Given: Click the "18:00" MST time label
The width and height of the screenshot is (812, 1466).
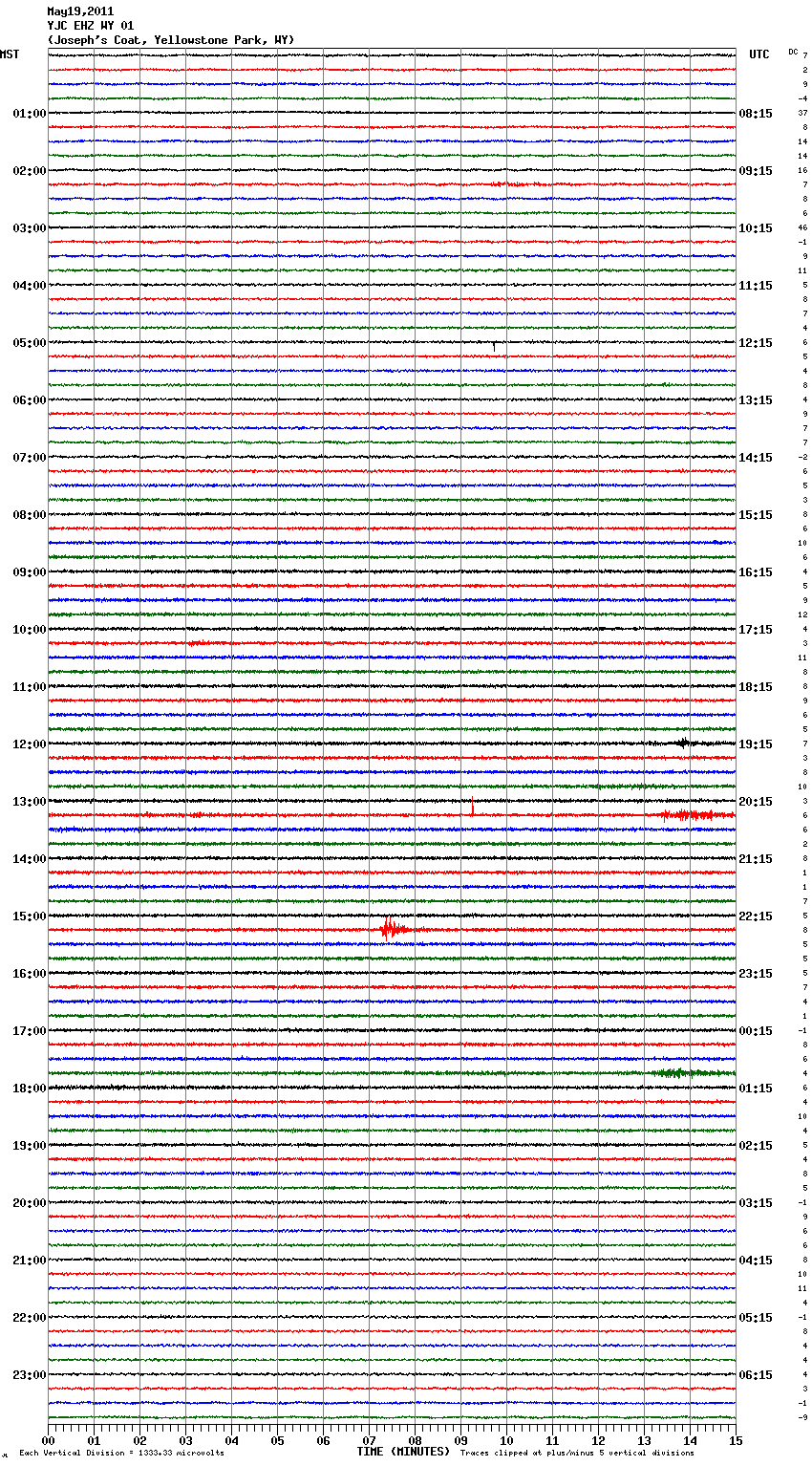Looking at the screenshot, I should point(30,1089).
